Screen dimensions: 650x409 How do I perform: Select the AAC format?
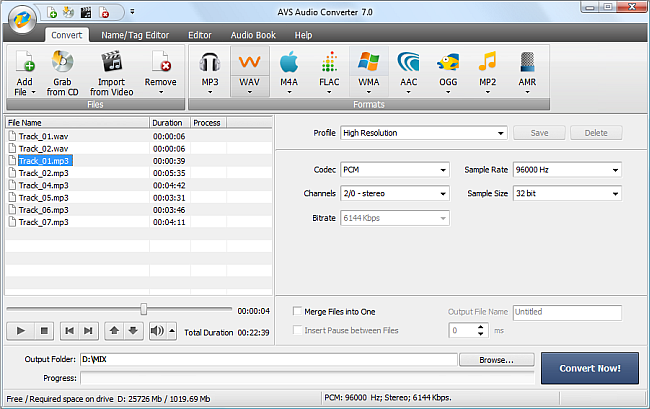[x=408, y=72]
